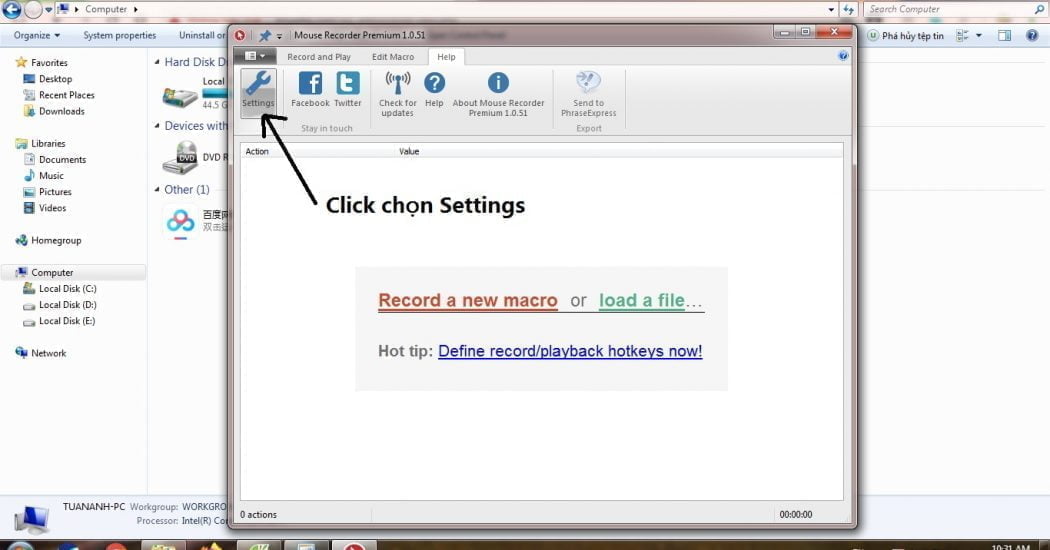Screen dimensions: 1050x550
Task: Open Recent Places in navigation pane
Action: tap(66, 95)
